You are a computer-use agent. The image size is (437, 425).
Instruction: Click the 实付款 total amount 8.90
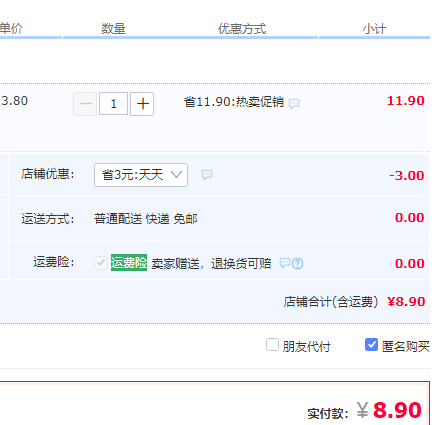(x=397, y=410)
